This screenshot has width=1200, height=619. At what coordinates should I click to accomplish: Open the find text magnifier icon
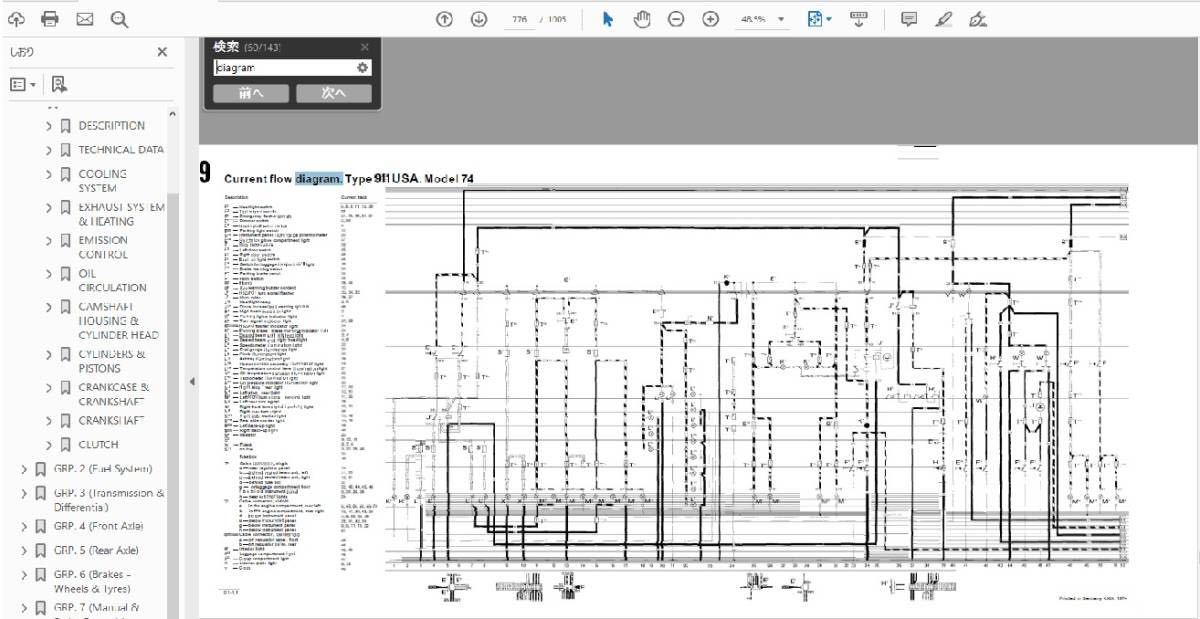tap(119, 19)
